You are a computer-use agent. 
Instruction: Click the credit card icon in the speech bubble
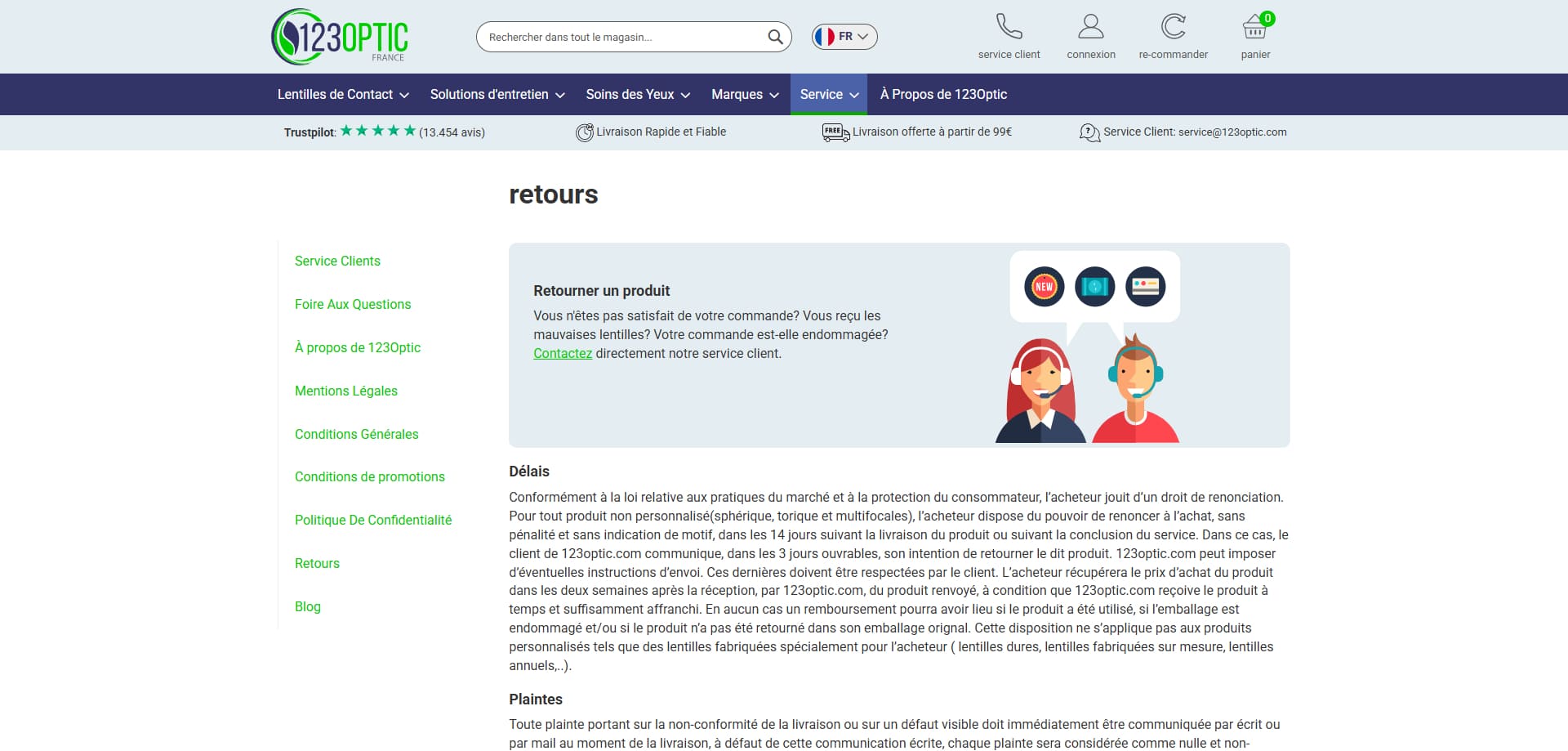1146,287
